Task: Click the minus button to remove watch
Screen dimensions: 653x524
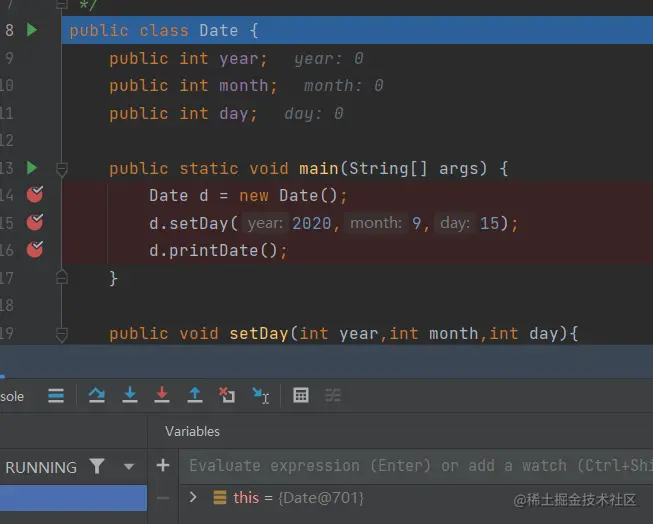Action: pos(163,497)
